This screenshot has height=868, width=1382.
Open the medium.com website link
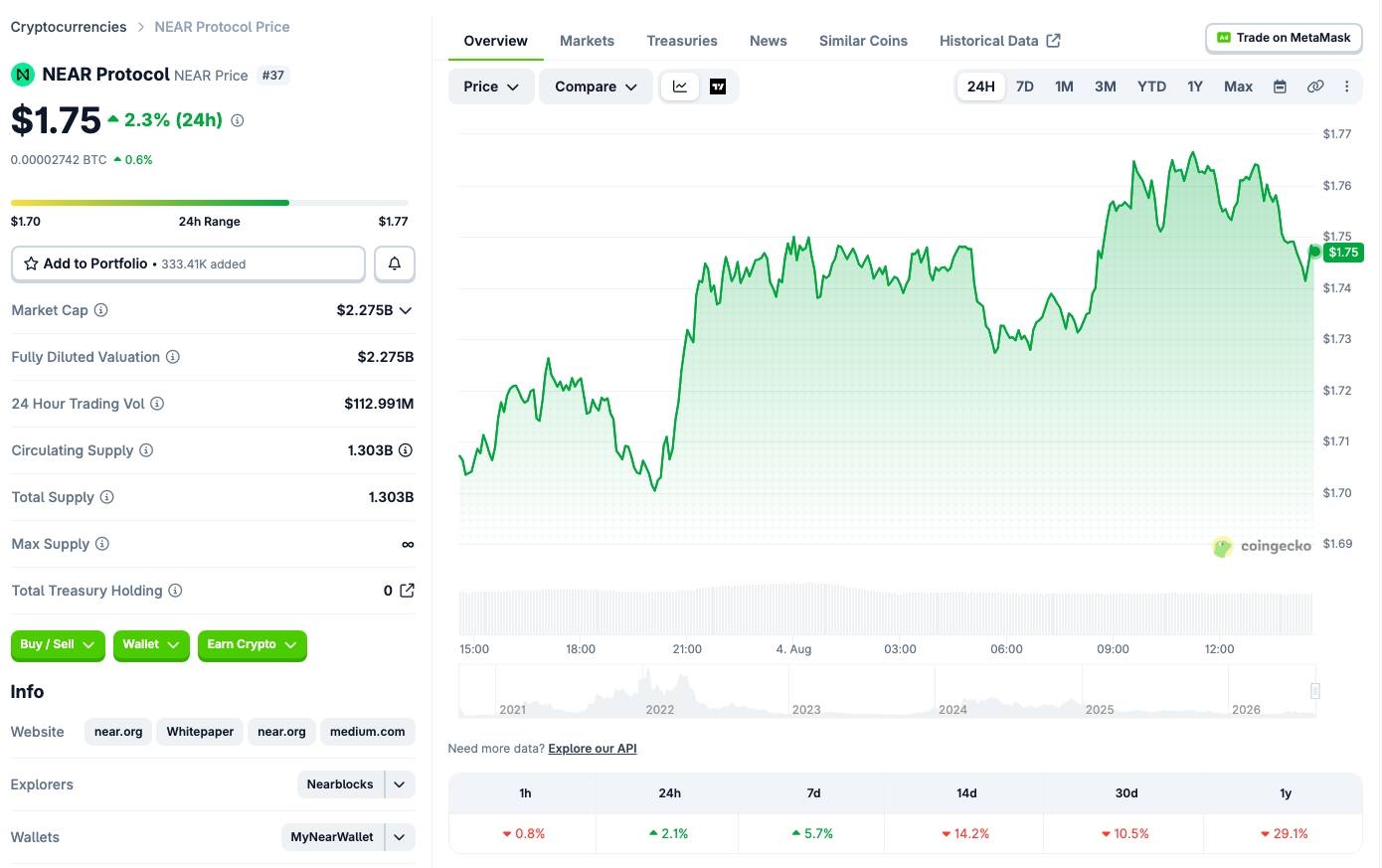click(367, 732)
